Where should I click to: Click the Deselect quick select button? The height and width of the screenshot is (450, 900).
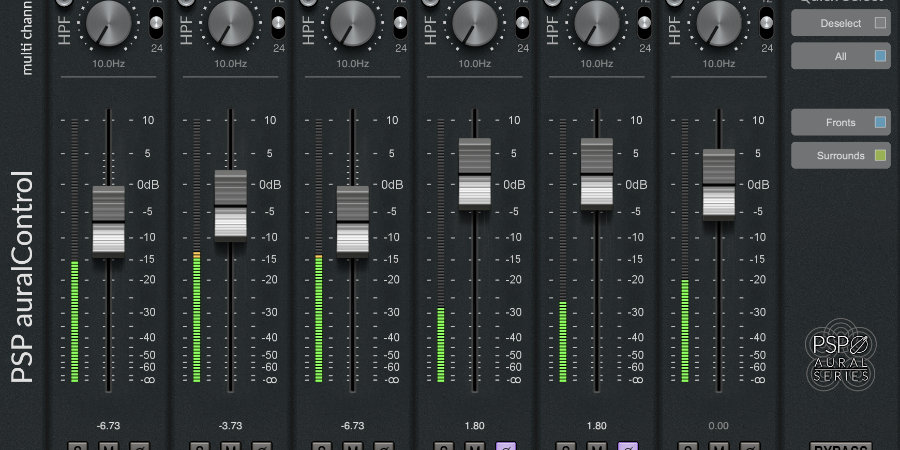coord(841,23)
